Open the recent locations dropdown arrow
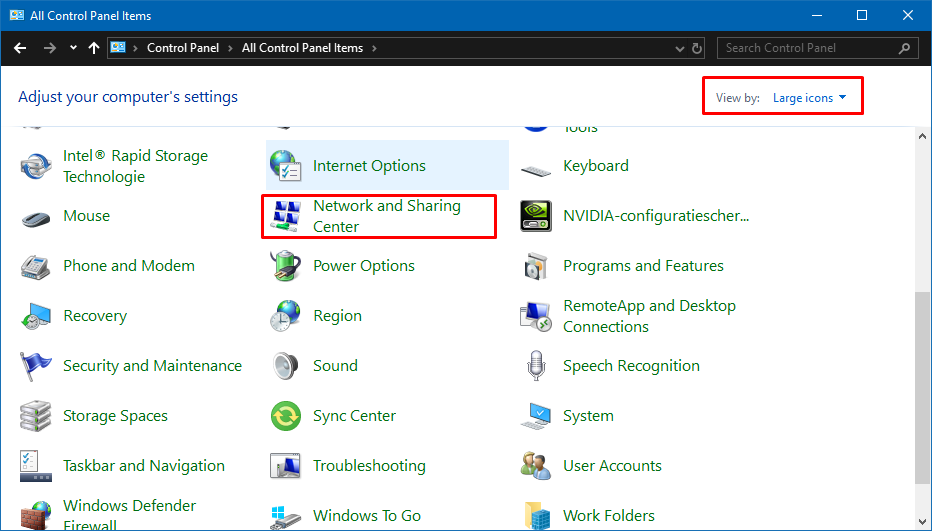Screen dimensions: 932x531 coord(73,48)
